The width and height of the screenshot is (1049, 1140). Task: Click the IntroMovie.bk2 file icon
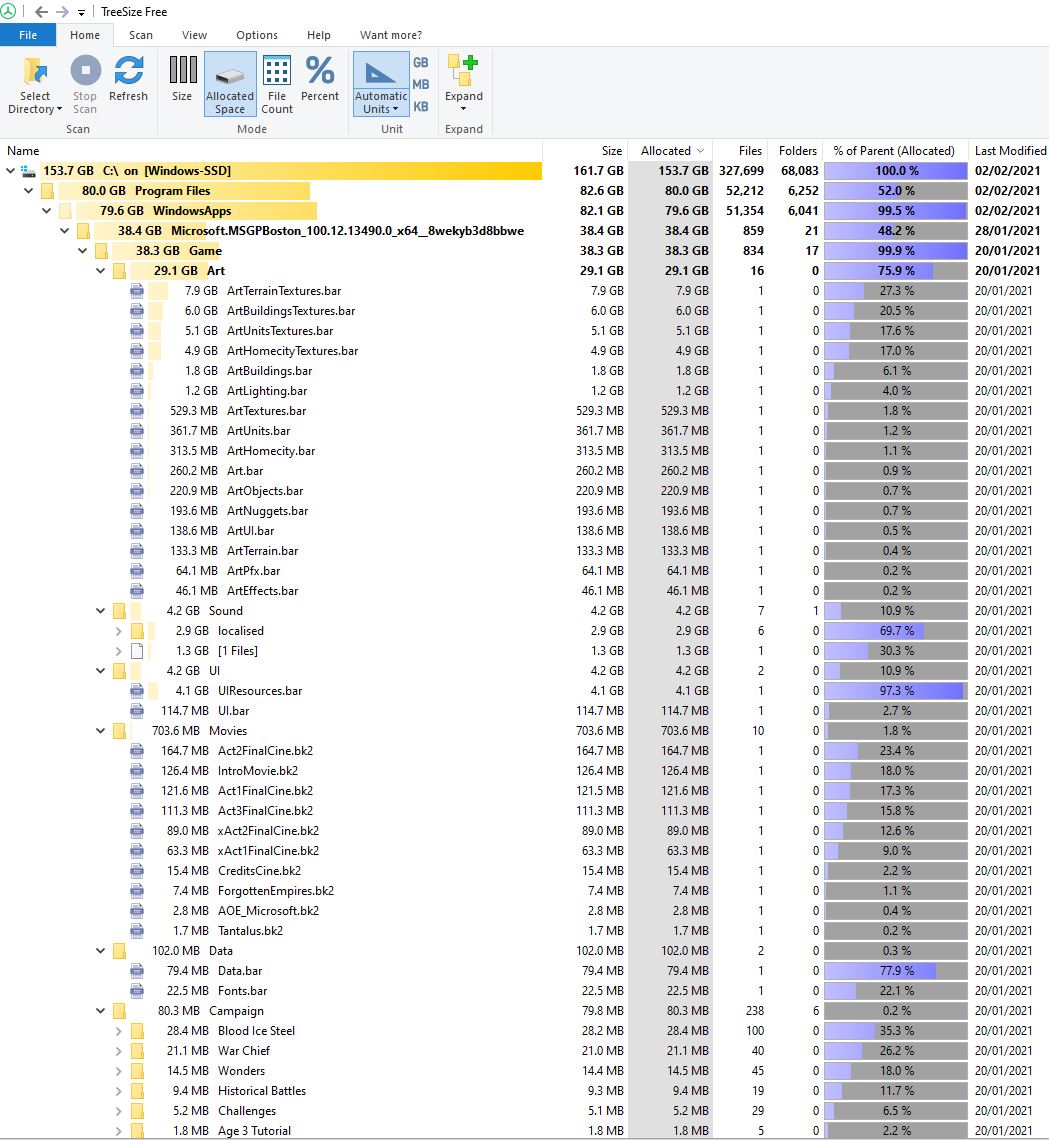(137, 771)
